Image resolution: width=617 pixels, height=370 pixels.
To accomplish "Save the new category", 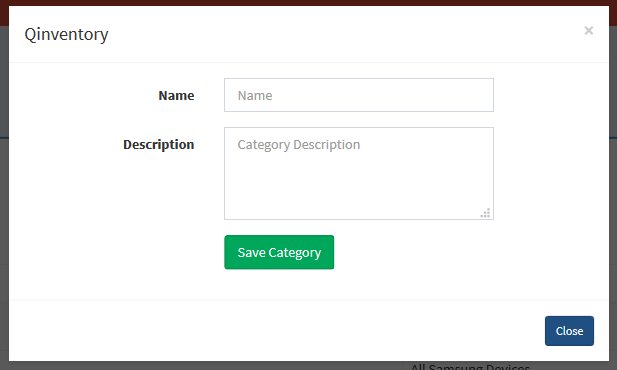I will point(279,252).
